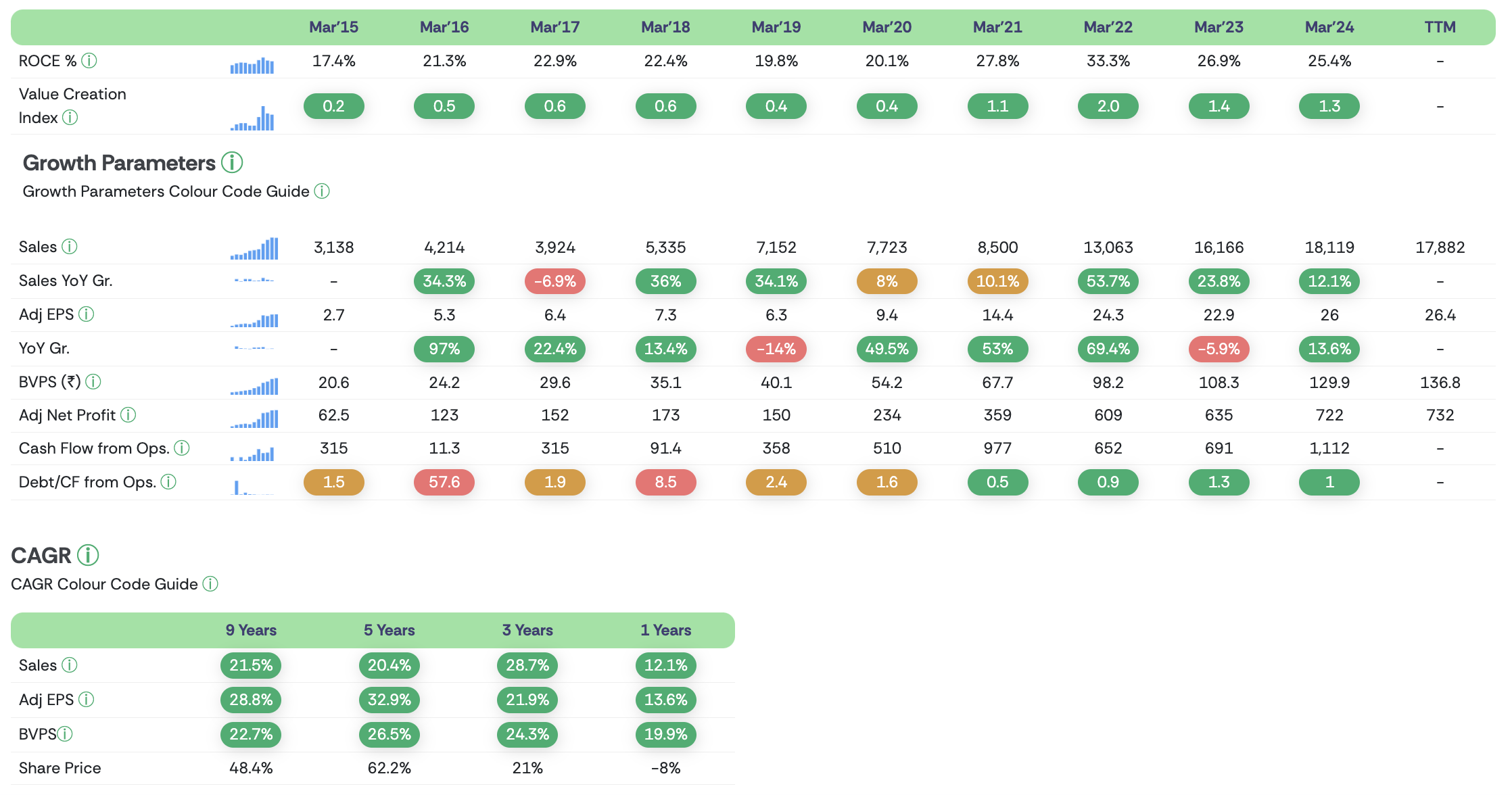Click Growth Parameters heading info icon
1512x795 pixels.
click(232, 163)
